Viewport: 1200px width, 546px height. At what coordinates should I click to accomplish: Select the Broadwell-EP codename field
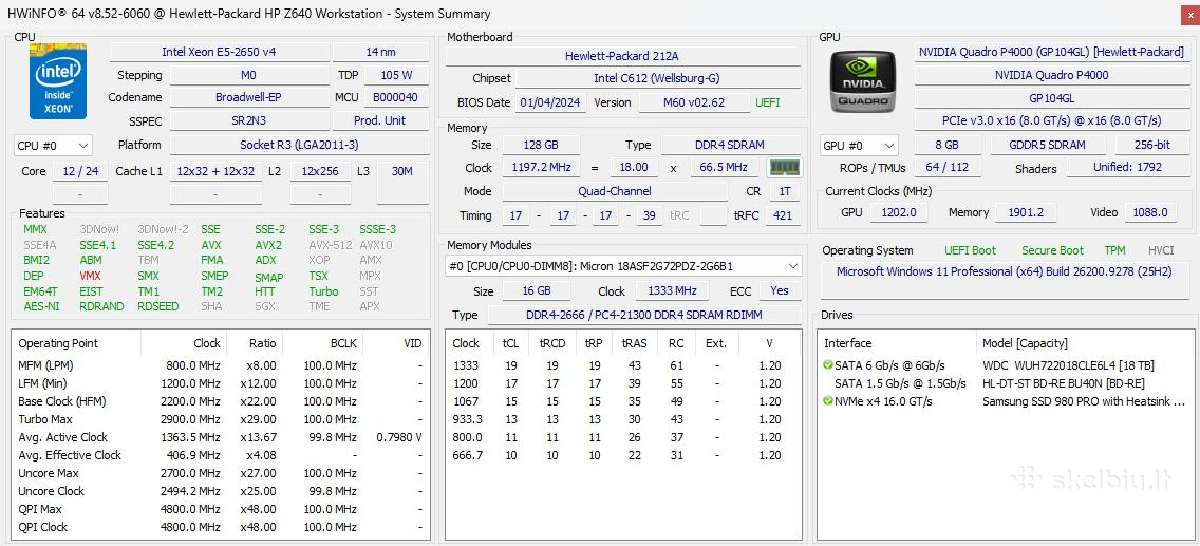point(248,98)
